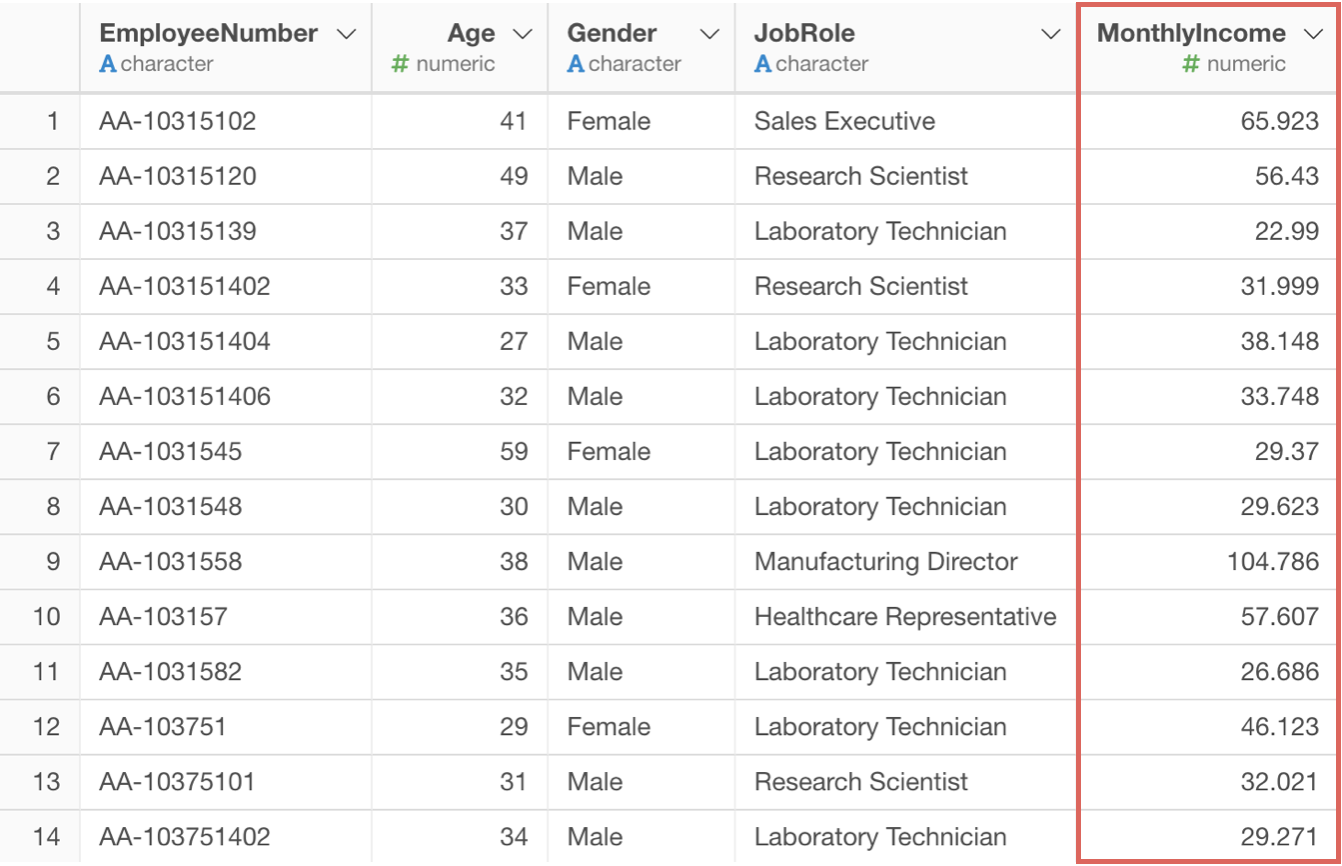Select row number 14
The height and width of the screenshot is (866, 1342).
[x=40, y=837]
